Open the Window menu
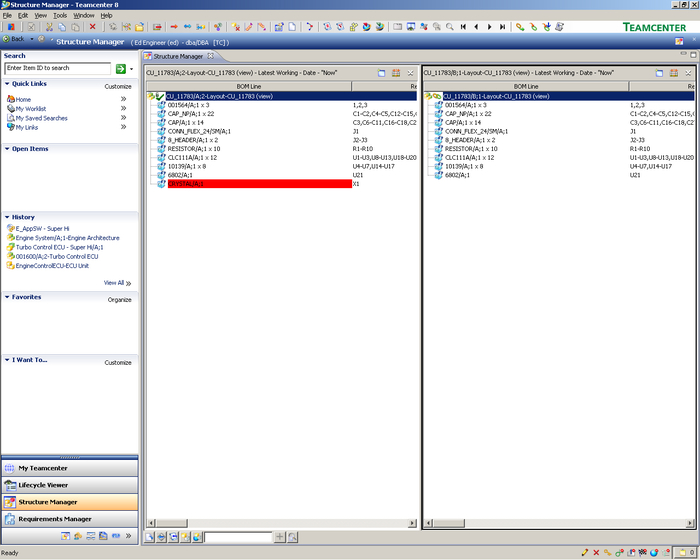 click(x=83, y=15)
